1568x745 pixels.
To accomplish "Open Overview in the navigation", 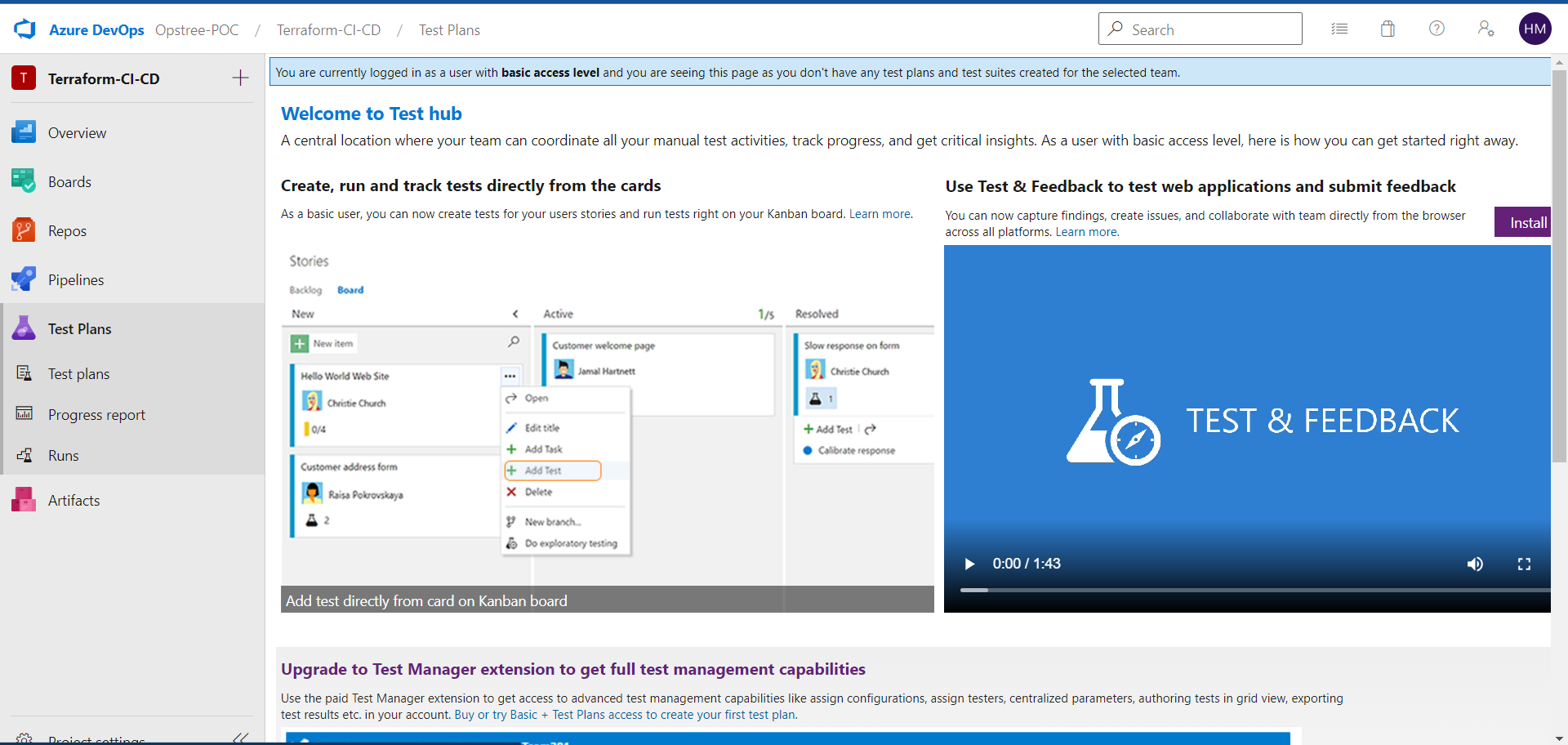I will 77,133.
